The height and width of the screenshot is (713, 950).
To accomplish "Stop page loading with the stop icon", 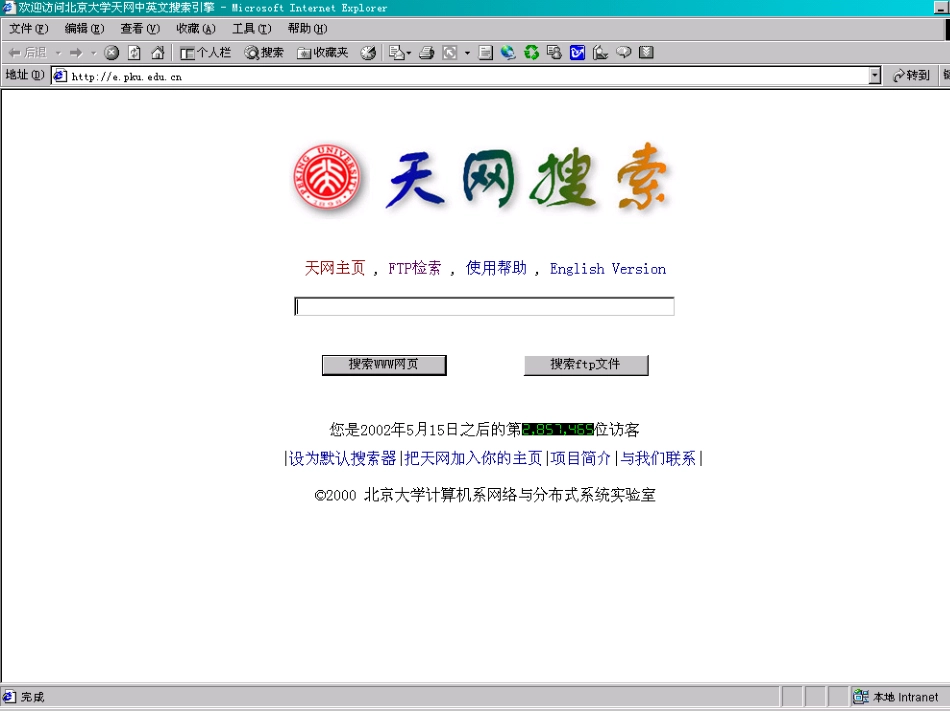I will coord(111,53).
